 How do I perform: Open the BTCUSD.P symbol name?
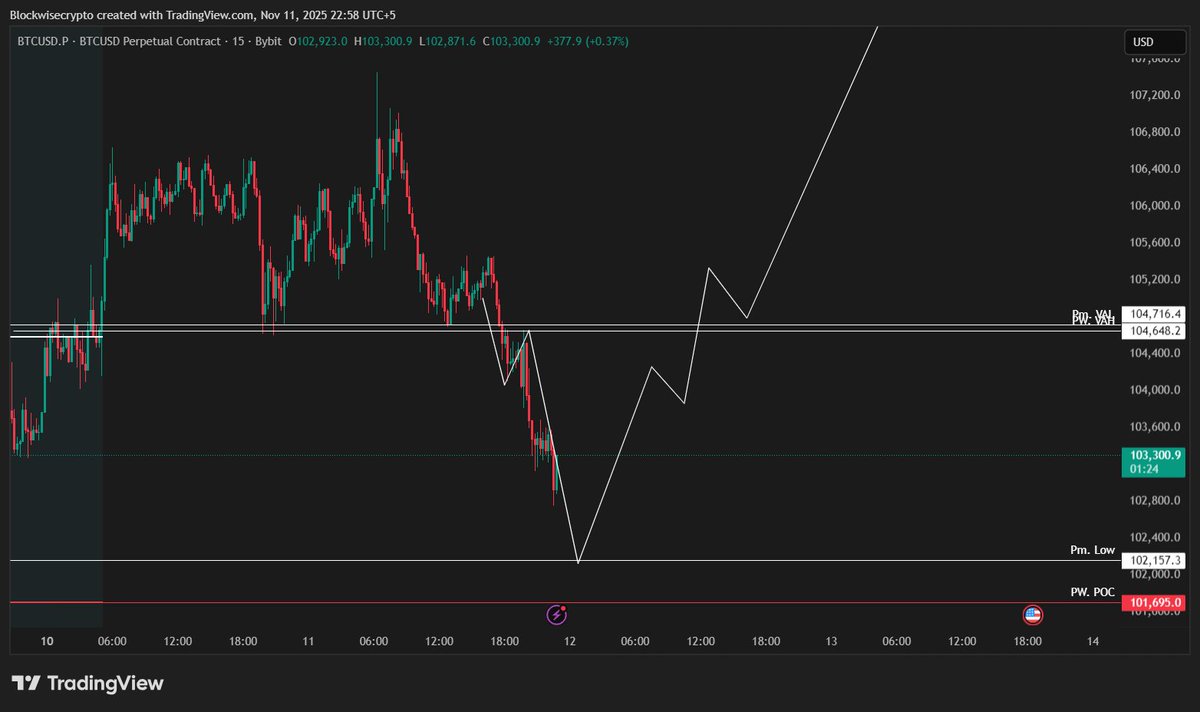(43, 42)
